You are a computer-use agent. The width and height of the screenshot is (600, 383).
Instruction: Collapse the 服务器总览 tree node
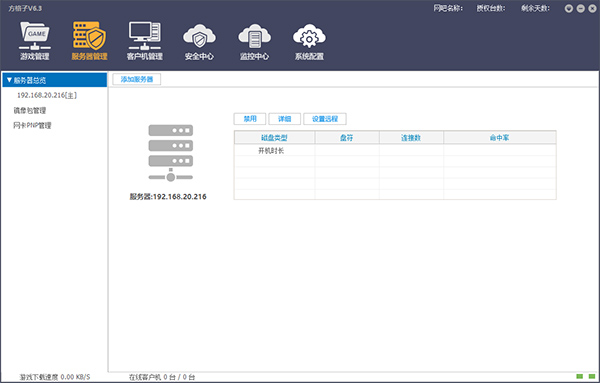10,80
